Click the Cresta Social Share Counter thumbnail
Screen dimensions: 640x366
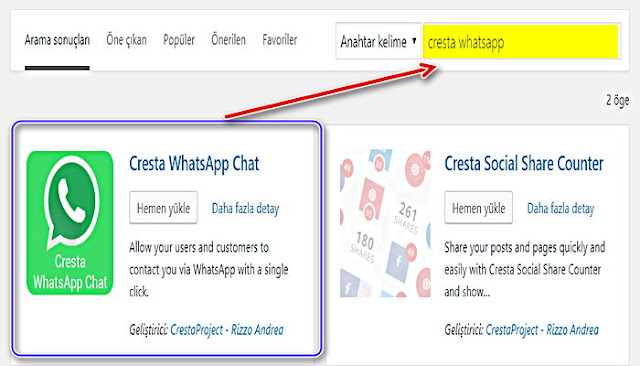click(x=385, y=223)
